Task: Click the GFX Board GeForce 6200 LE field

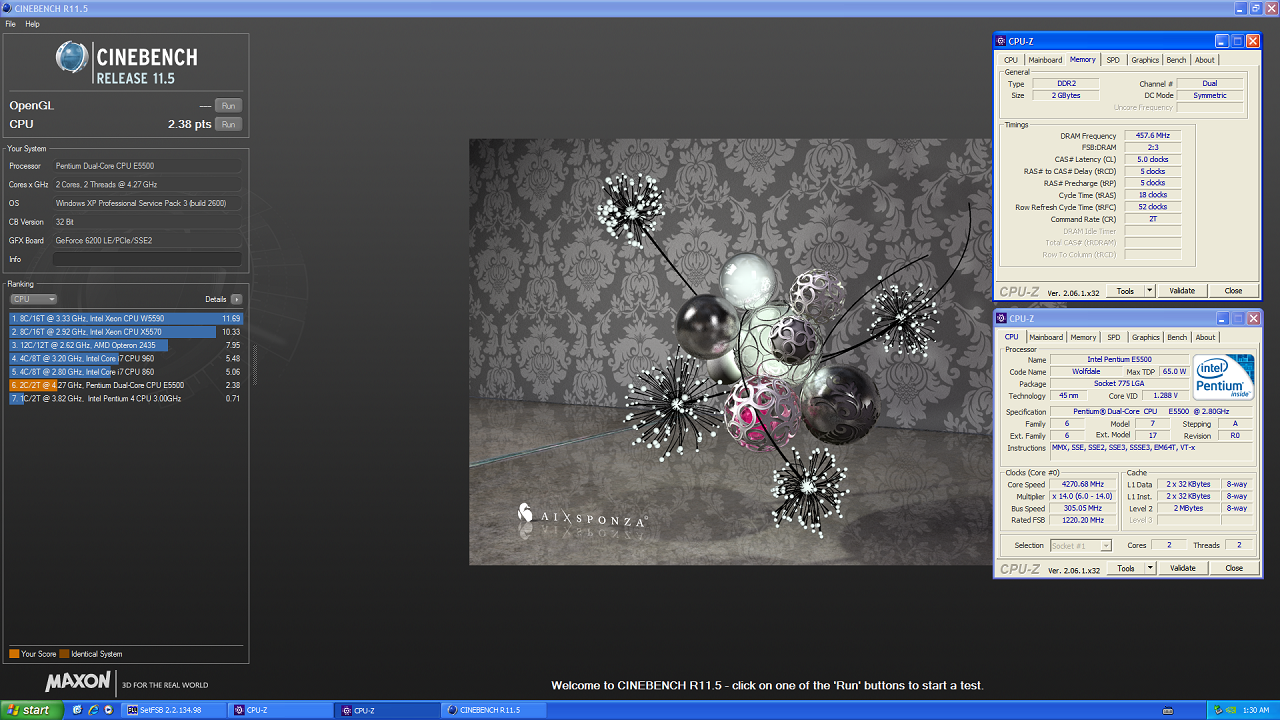Action: pos(147,240)
